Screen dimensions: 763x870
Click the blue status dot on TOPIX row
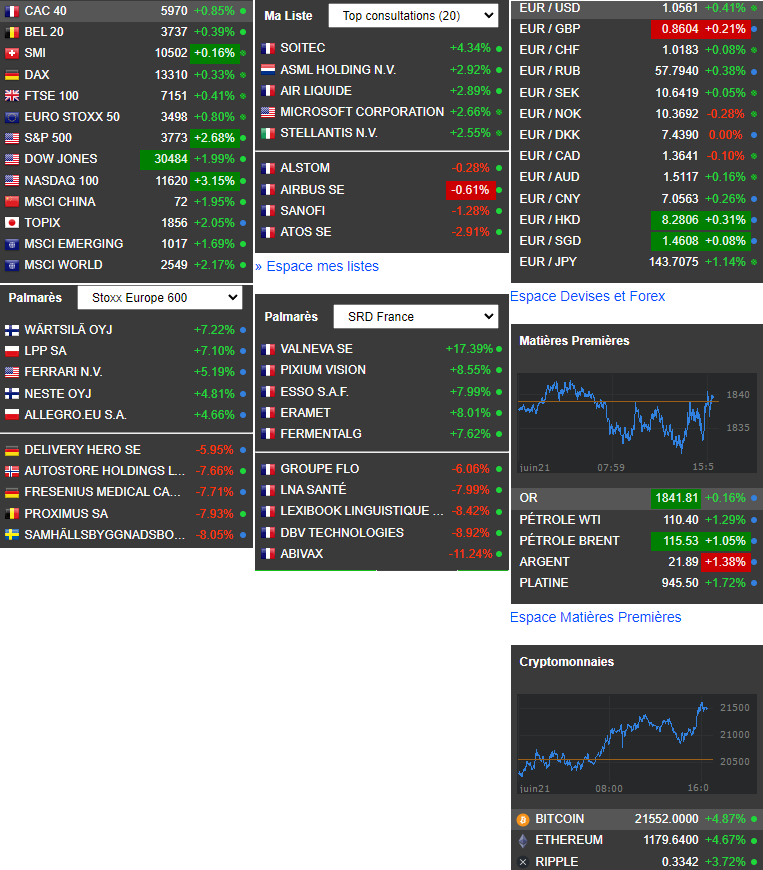point(243,223)
